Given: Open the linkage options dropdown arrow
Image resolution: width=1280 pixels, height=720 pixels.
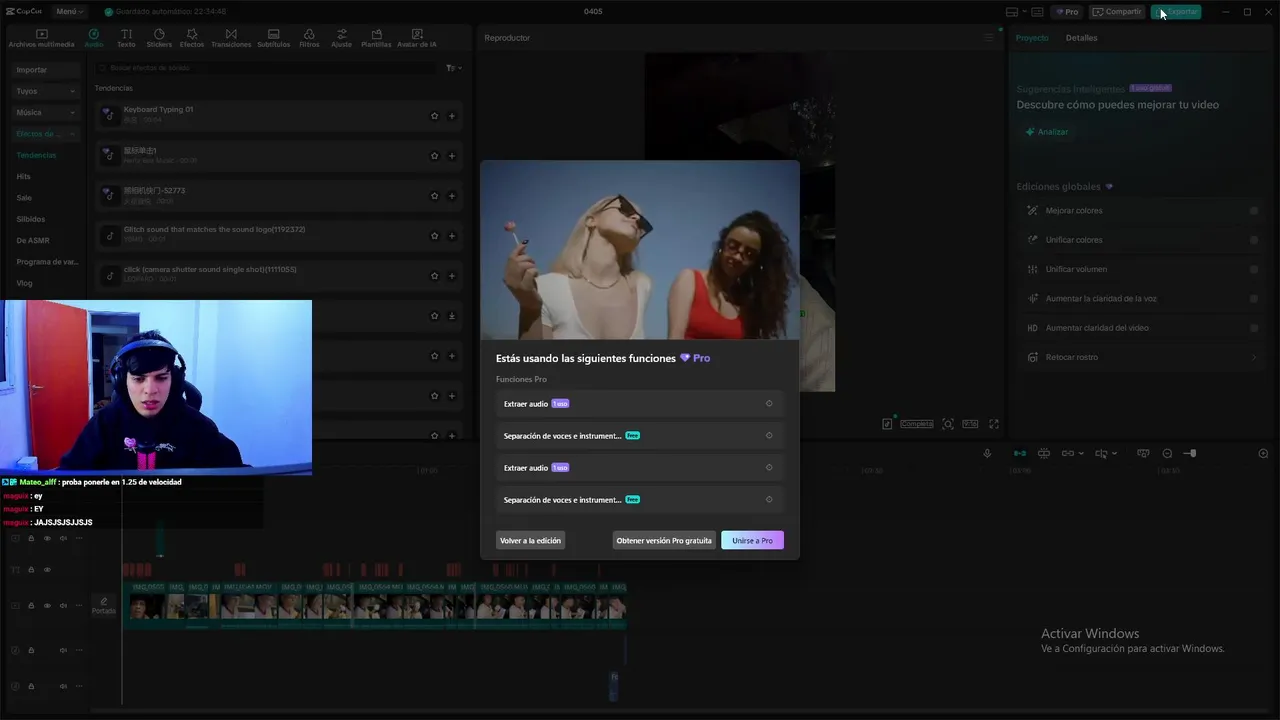Looking at the screenshot, I should 1081,454.
